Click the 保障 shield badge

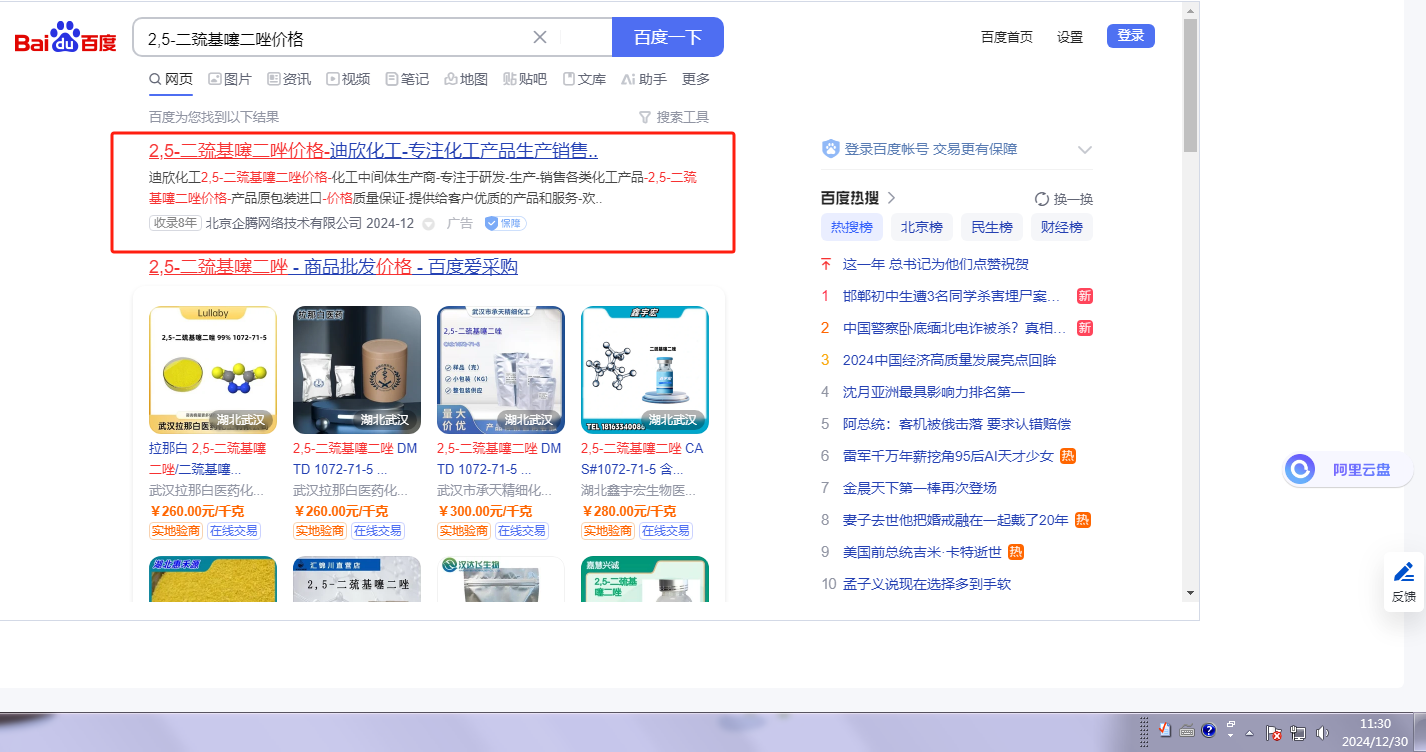(x=505, y=223)
